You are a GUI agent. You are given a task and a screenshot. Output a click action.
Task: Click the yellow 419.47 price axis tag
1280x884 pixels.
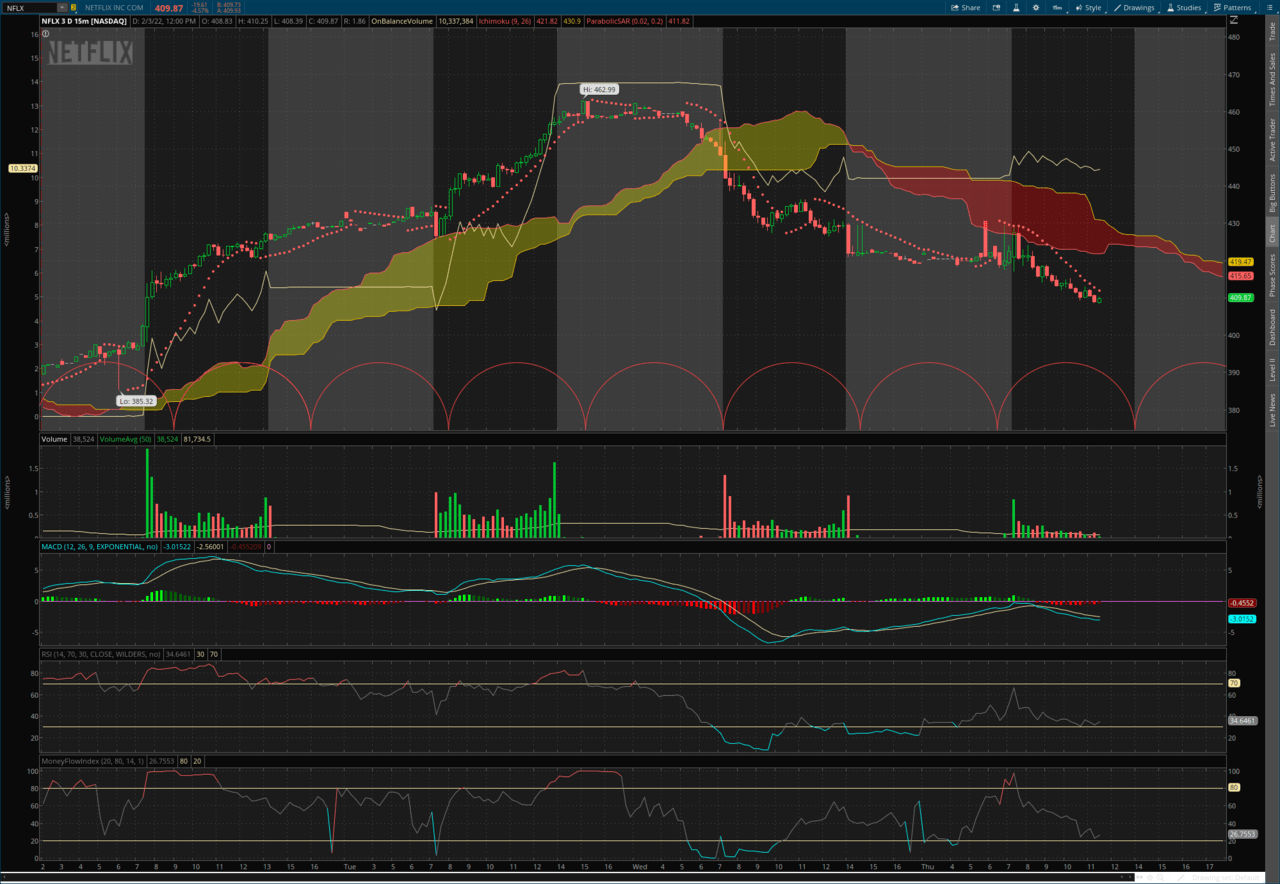pos(1241,261)
